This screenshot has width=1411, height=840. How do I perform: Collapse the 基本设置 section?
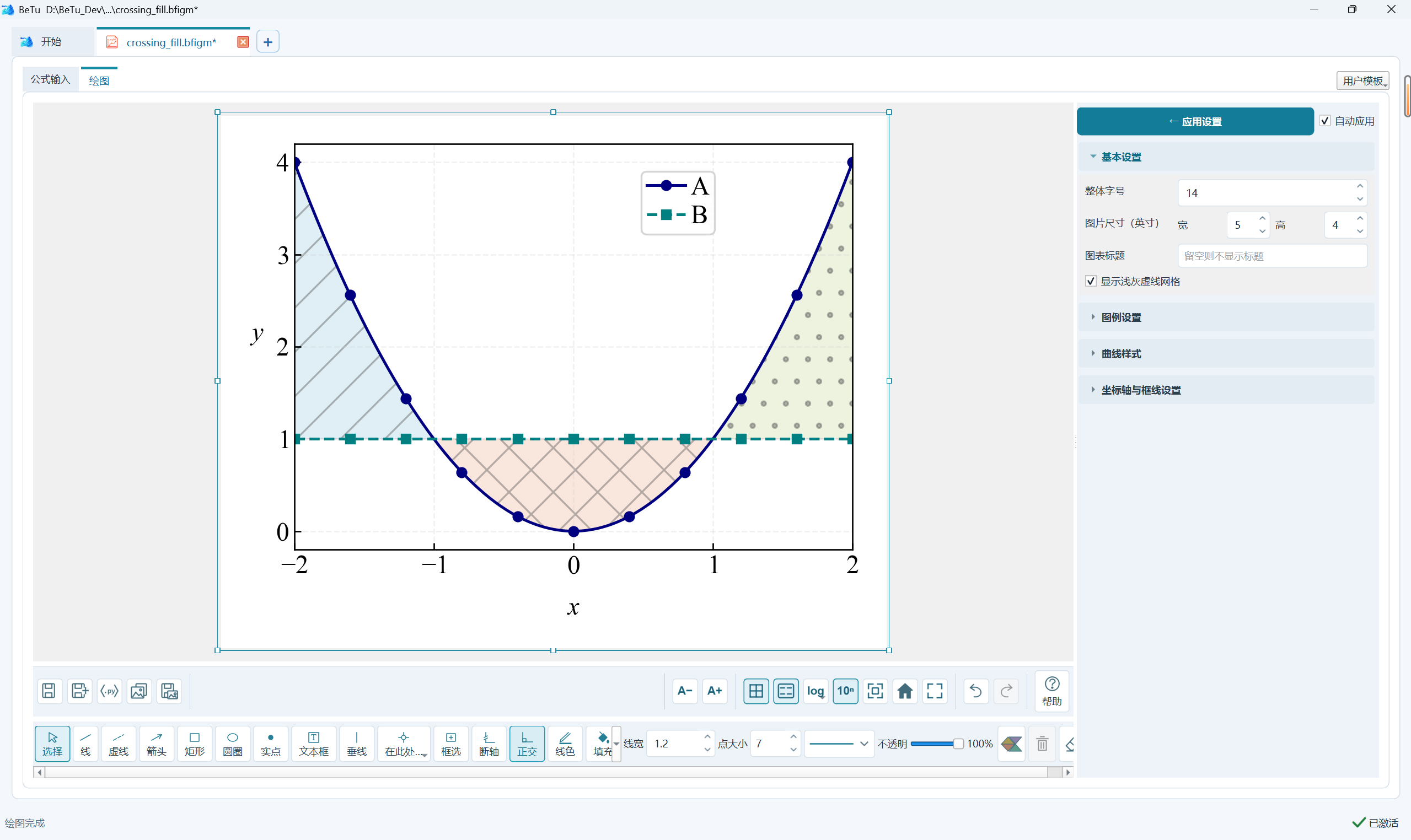(x=1226, y=157)
